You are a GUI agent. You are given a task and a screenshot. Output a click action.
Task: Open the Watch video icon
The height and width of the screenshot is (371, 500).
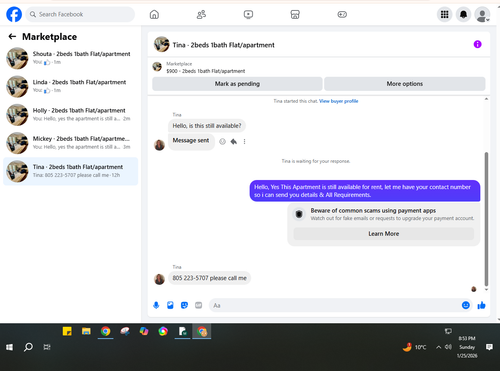tap(248, 14)
